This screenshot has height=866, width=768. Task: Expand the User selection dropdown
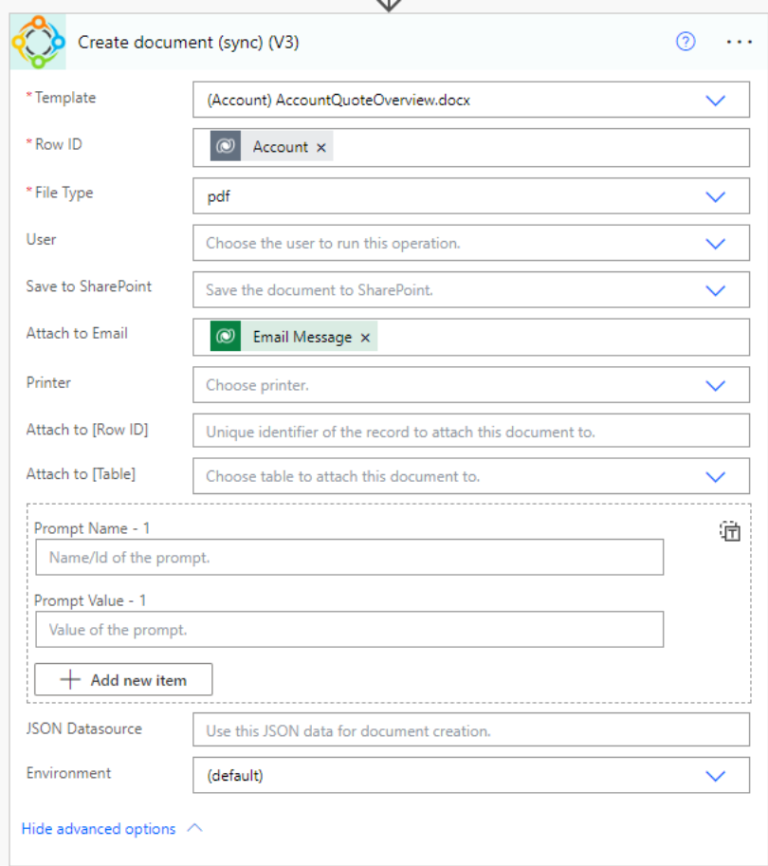pyautogui.click(x=716, y=242)
